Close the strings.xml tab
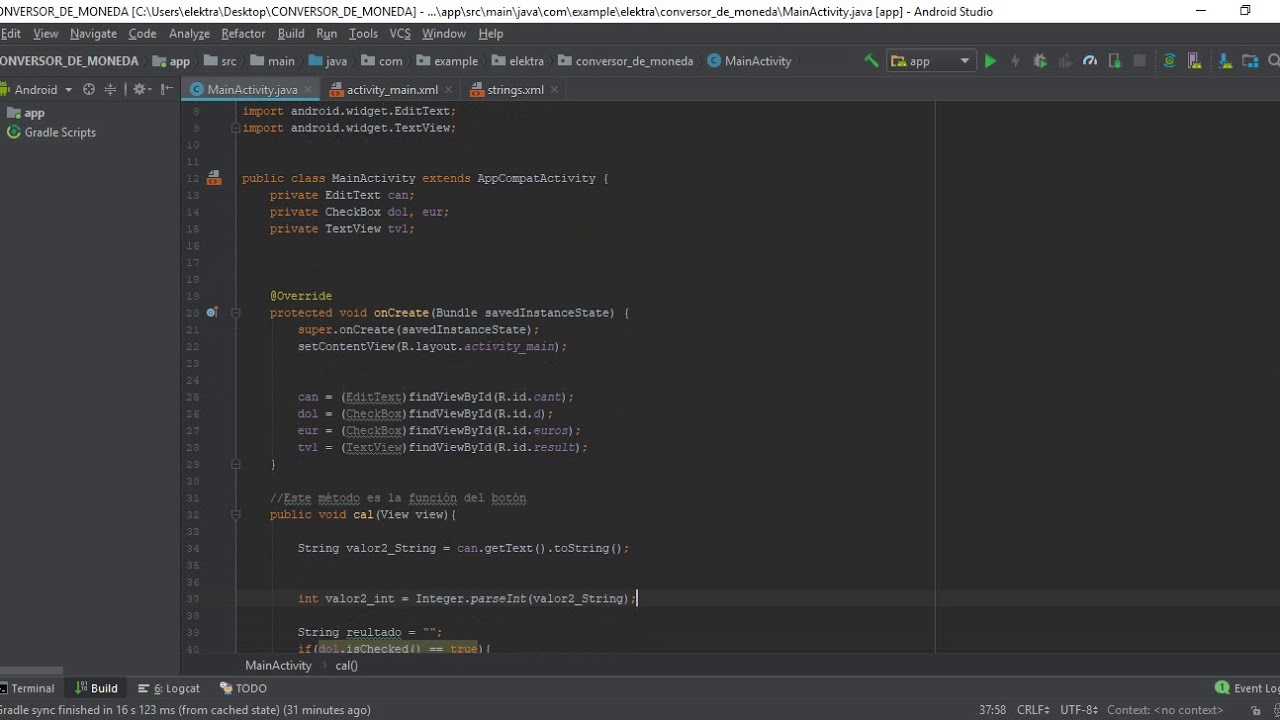The height and width of the screenshot is (720, 1280). click(555, 89)
